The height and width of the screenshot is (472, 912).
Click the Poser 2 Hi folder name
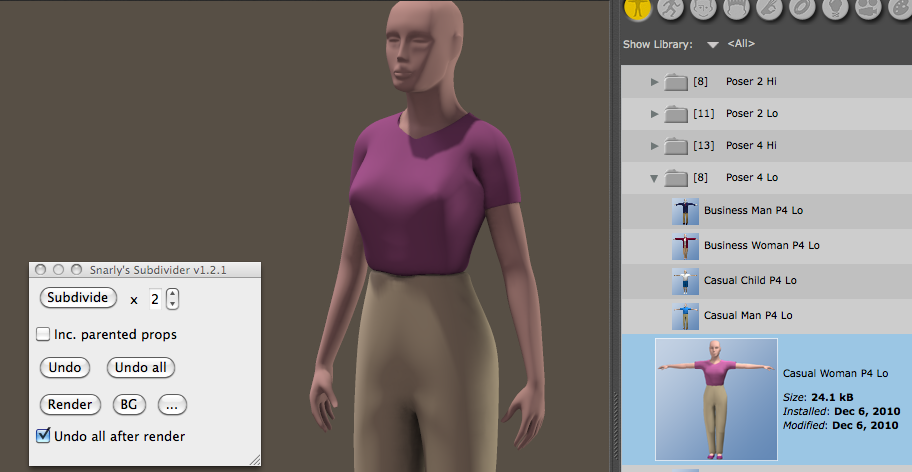(x=751, y=81)
